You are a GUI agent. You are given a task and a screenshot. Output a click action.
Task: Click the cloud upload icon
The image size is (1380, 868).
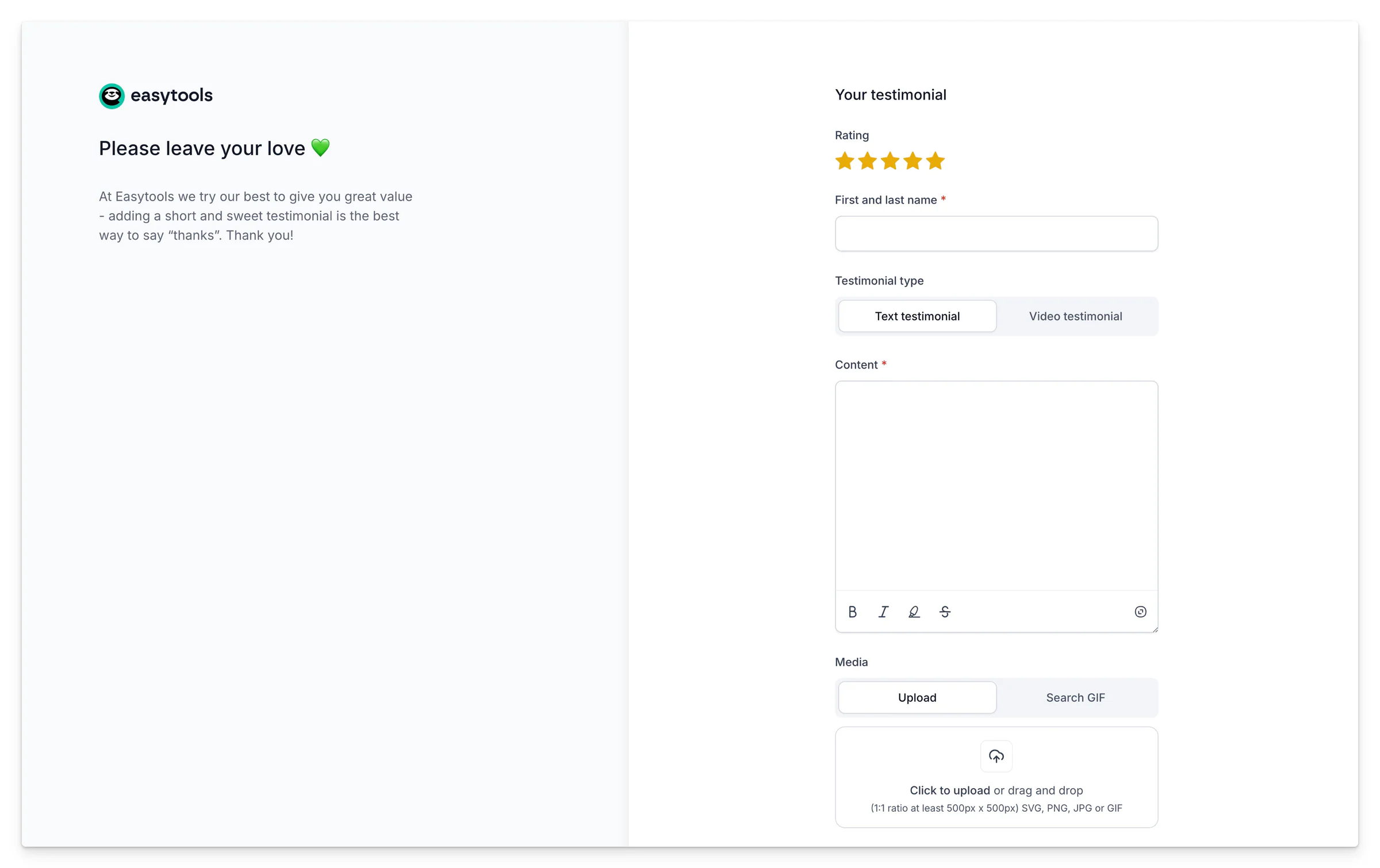tap(996, 756)
